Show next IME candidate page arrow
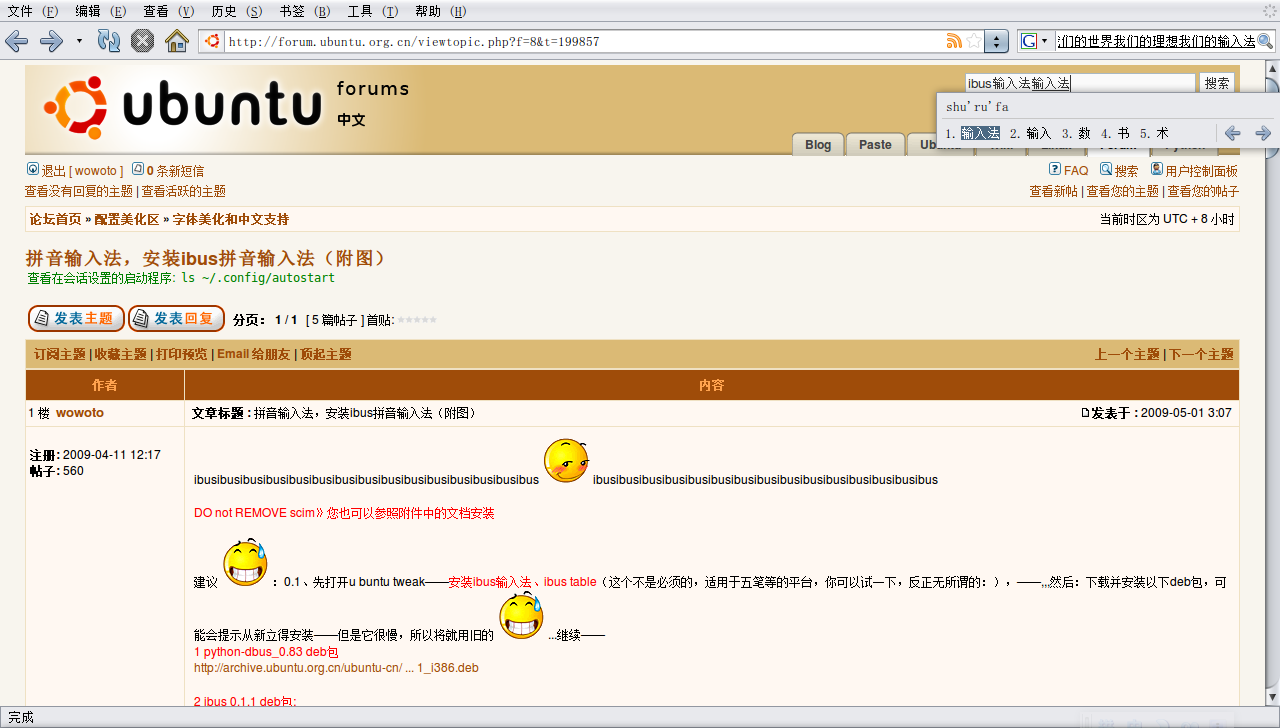Image resolution: width=1280 pixels, height=728 pixels. [x=1263, y=133]
